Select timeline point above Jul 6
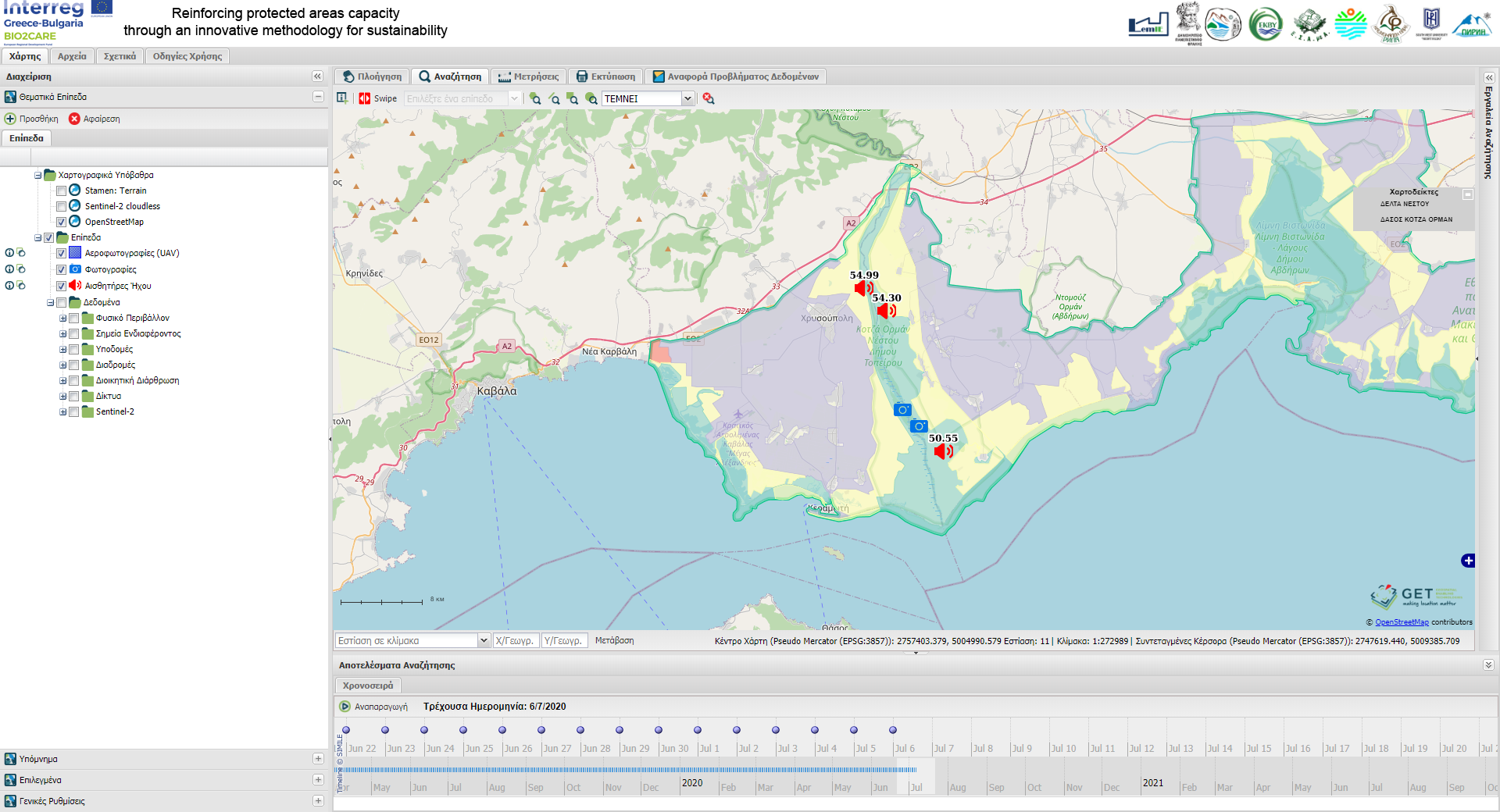Image resolution: width=1500 pixels, height=812 pixels. click(x=893, y=730)
